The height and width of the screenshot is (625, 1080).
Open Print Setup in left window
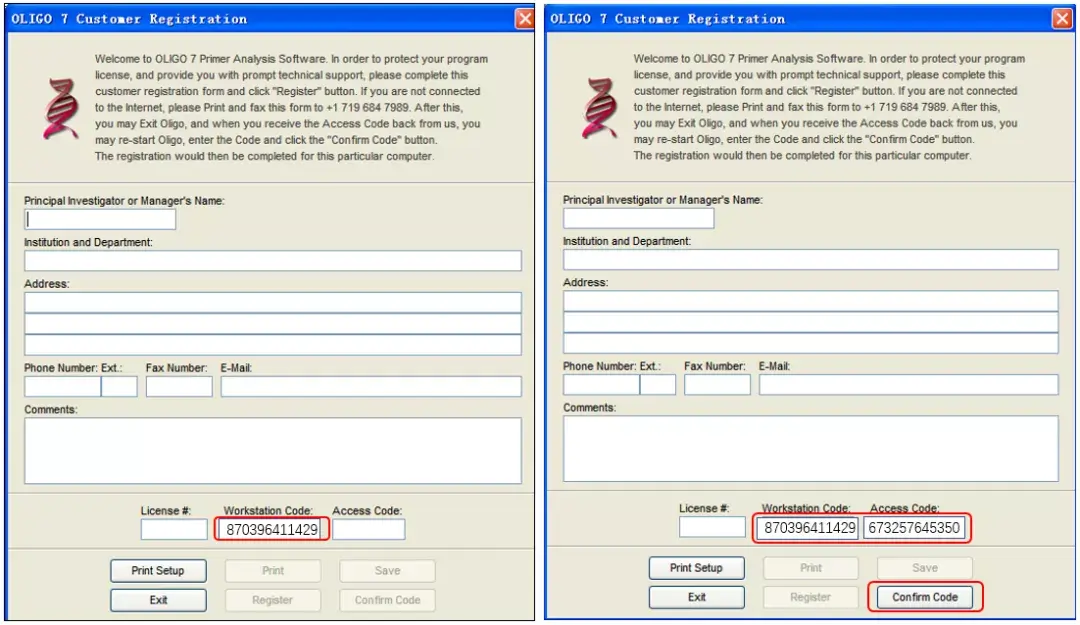pyautogui.click(x=158, y=571)
